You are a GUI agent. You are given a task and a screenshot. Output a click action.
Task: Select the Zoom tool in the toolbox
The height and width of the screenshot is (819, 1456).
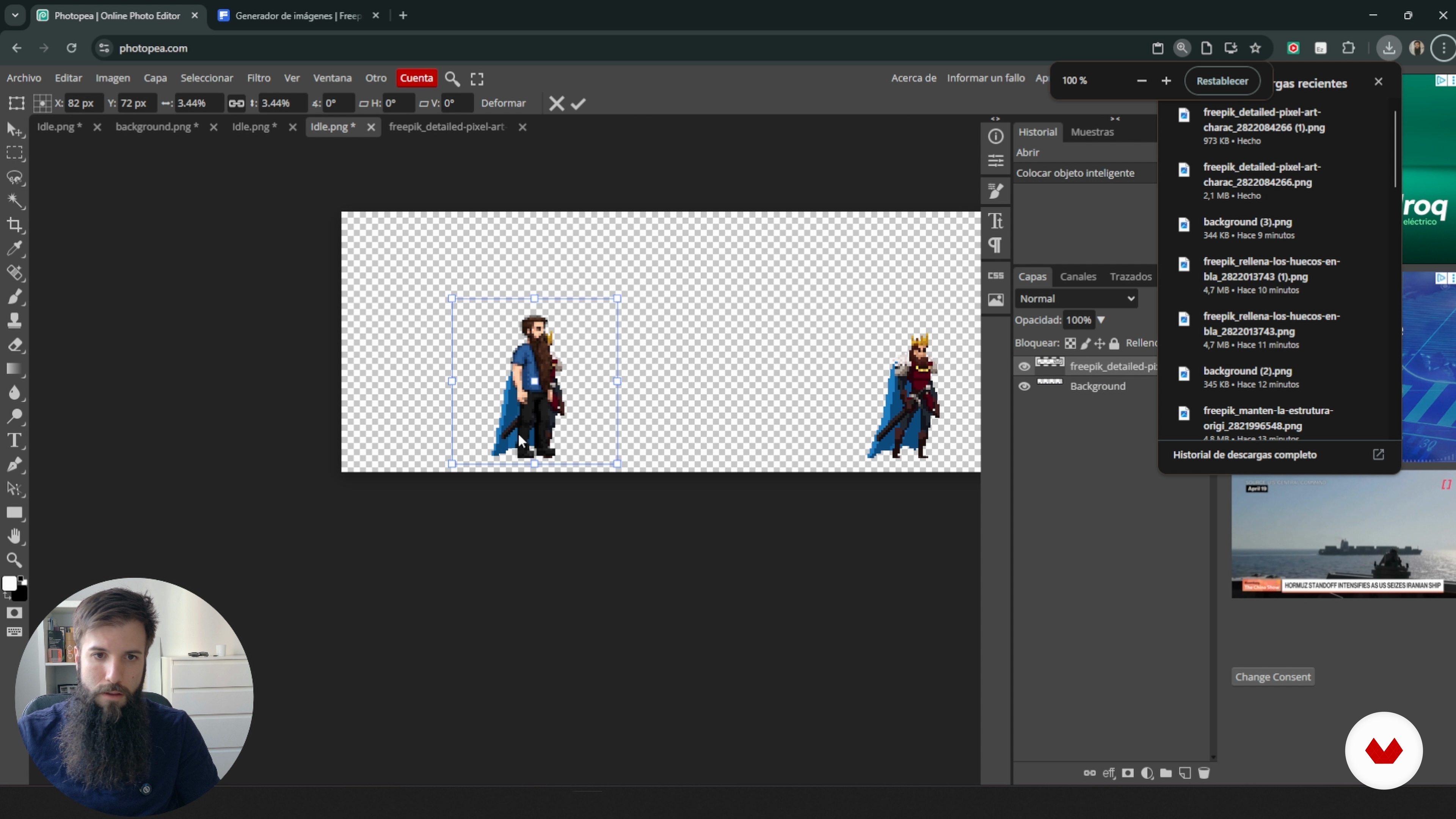(x=15, y=560)
